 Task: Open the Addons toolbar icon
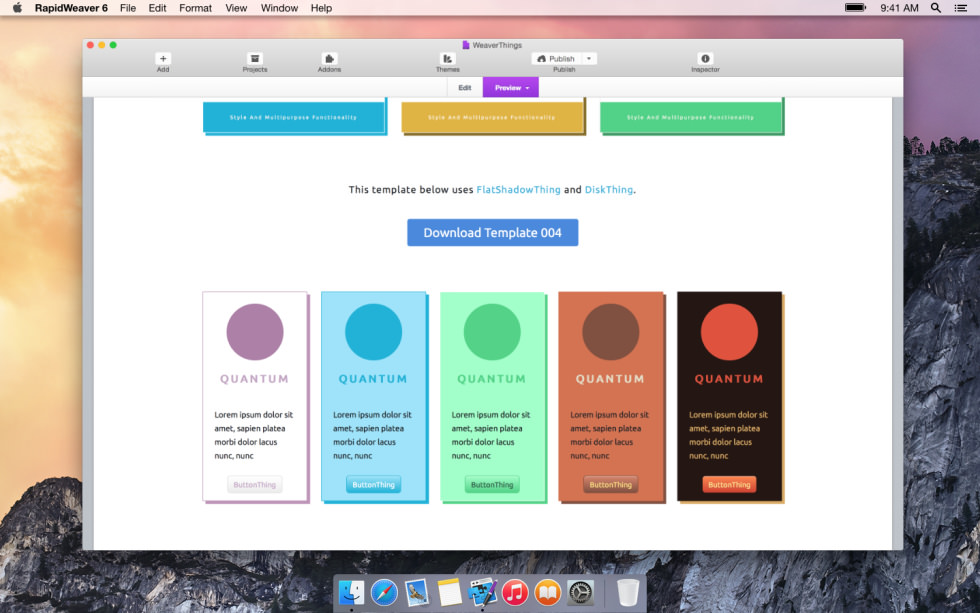click(329, 59)
